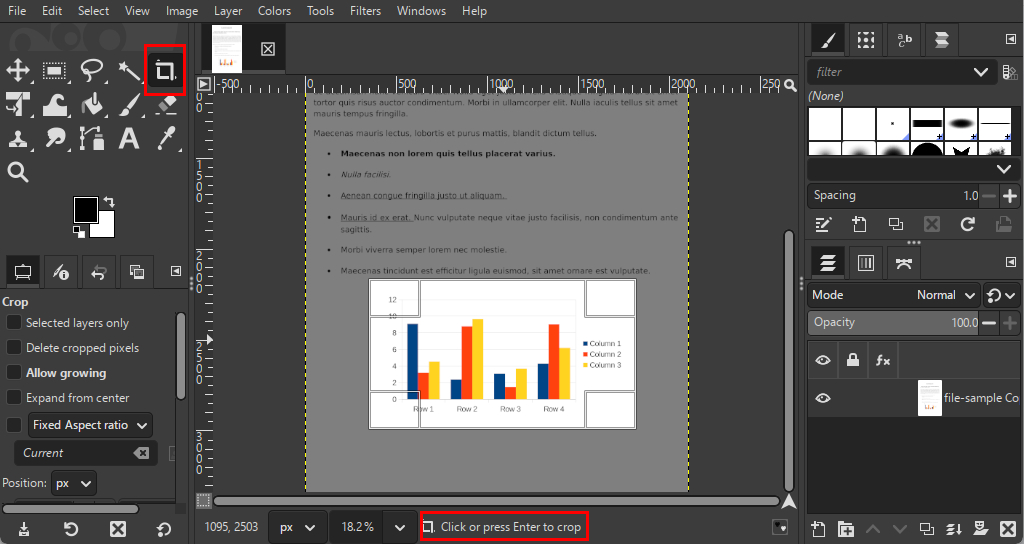
Task: Delete the selected layer
Action: 1008,528
